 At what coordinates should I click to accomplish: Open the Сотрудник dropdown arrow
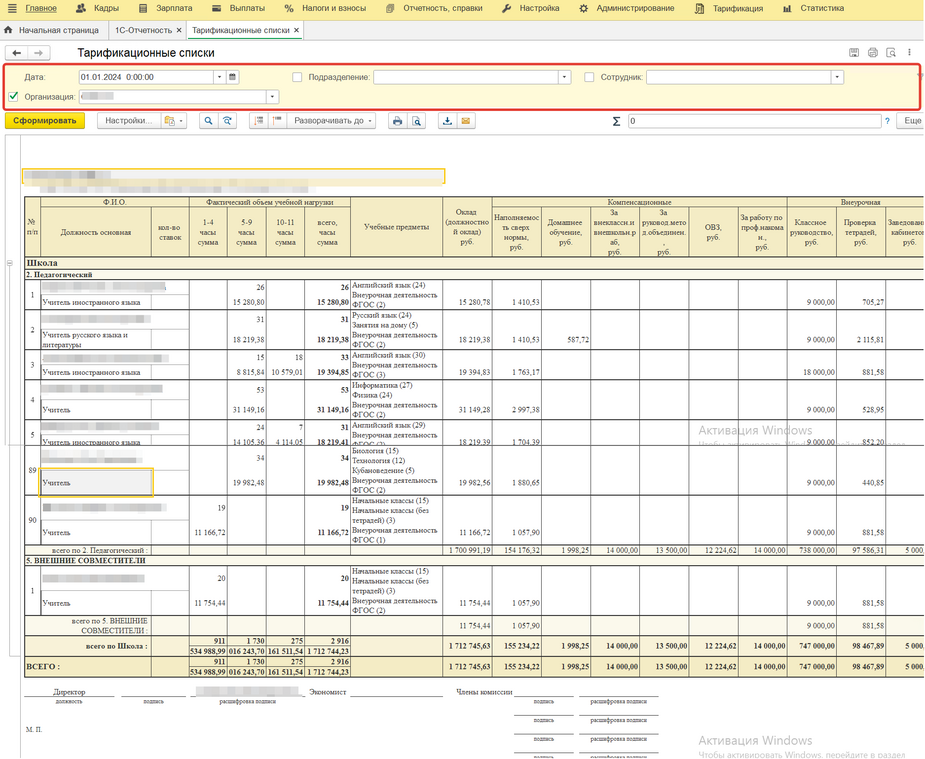pos(837,77)
